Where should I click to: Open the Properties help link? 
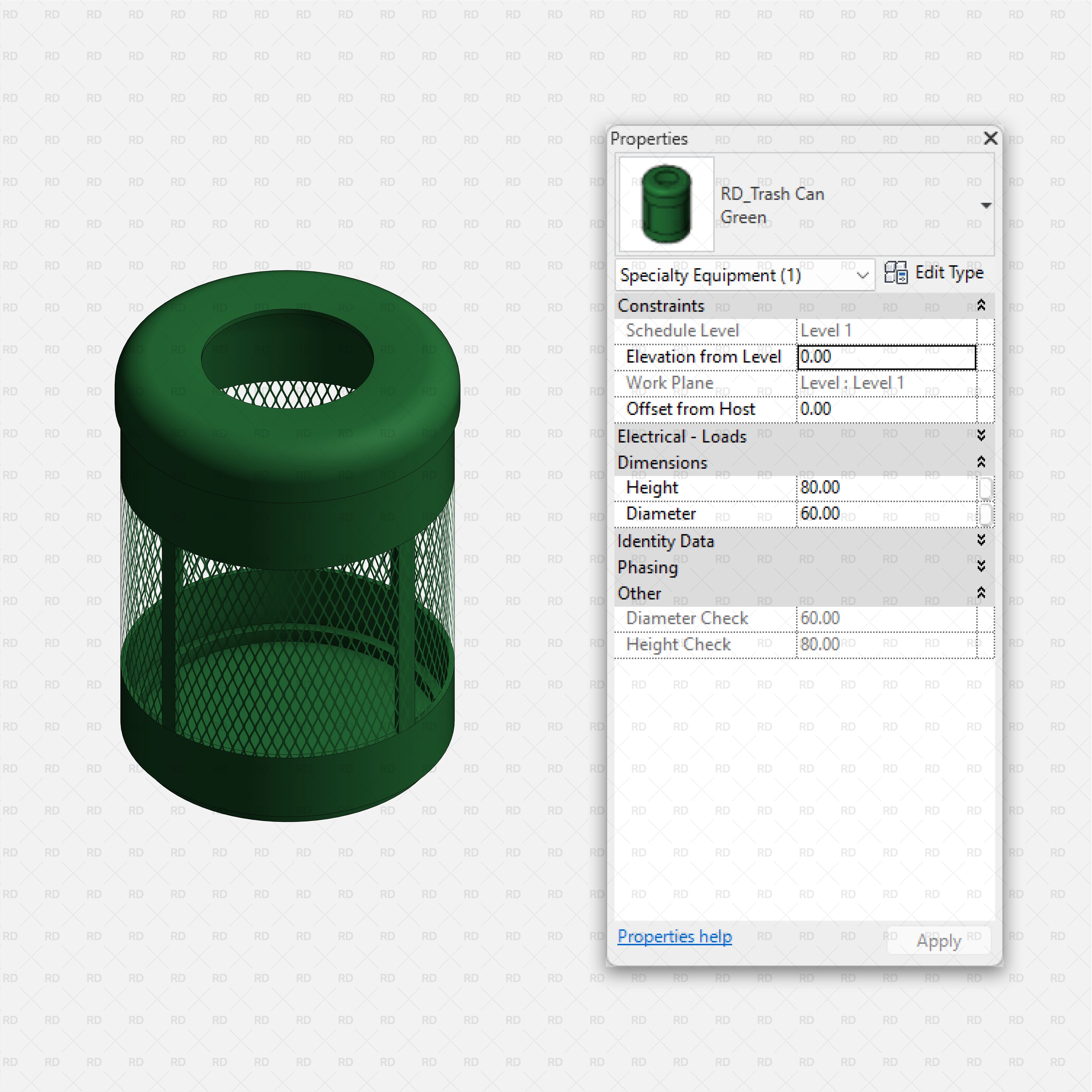[x=674, y=937]
